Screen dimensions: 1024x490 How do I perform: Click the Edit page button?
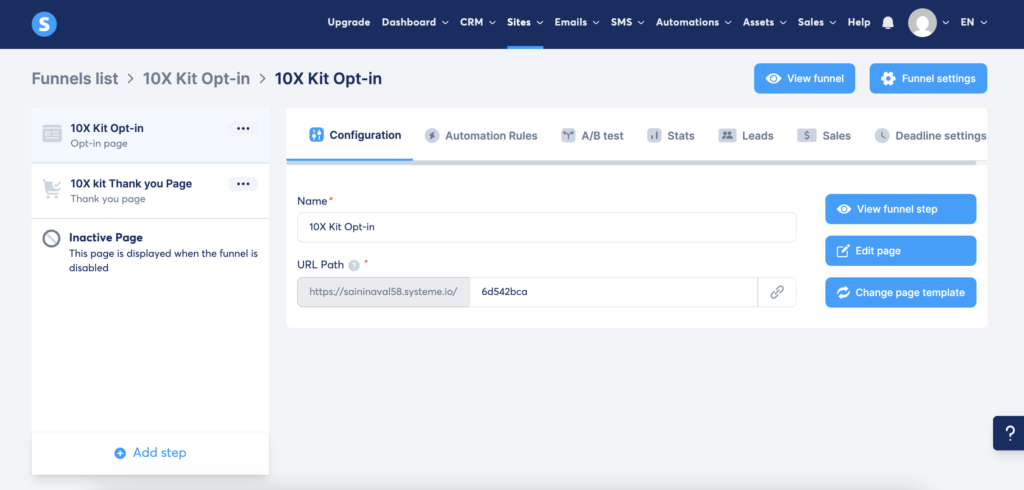(x=900, y=251)
